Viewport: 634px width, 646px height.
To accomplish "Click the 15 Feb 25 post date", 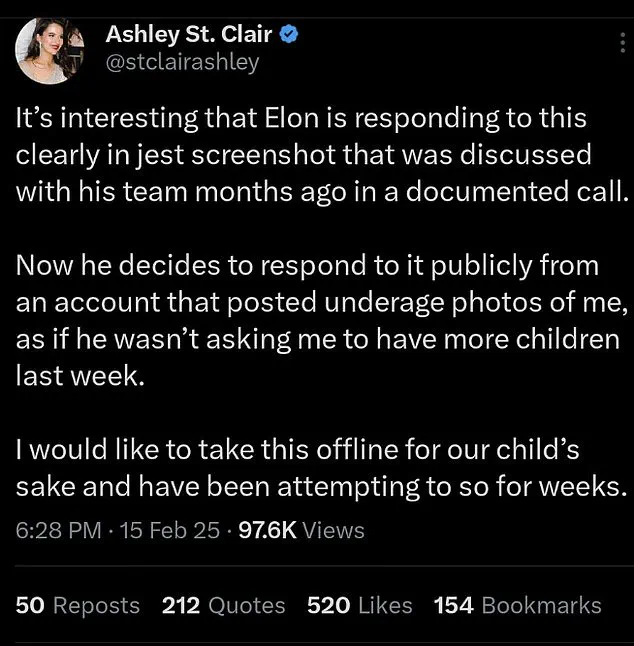I will (169, 530).
